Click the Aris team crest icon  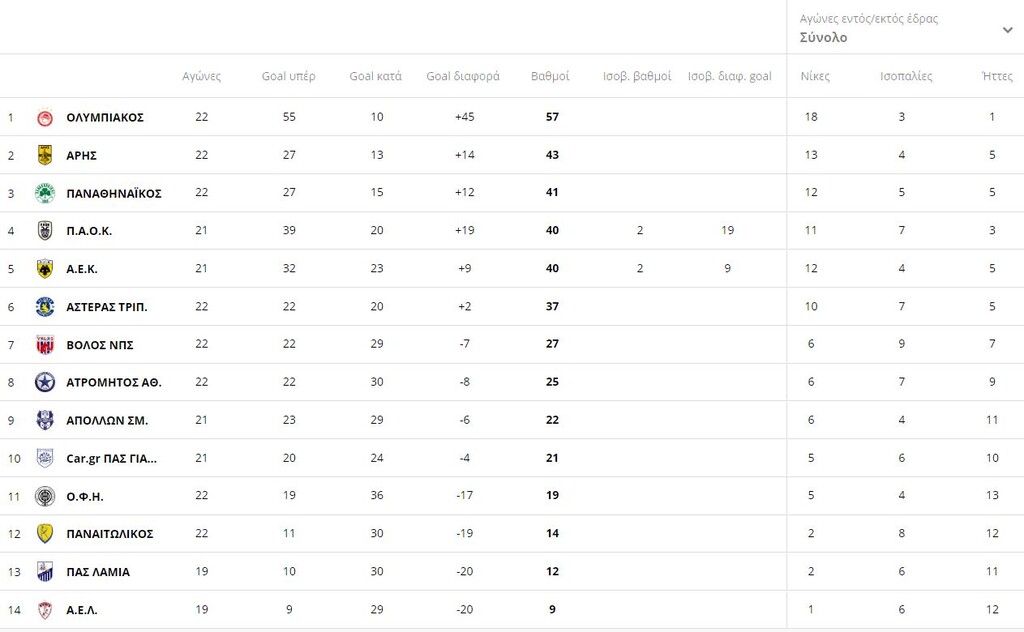point(45,155)
